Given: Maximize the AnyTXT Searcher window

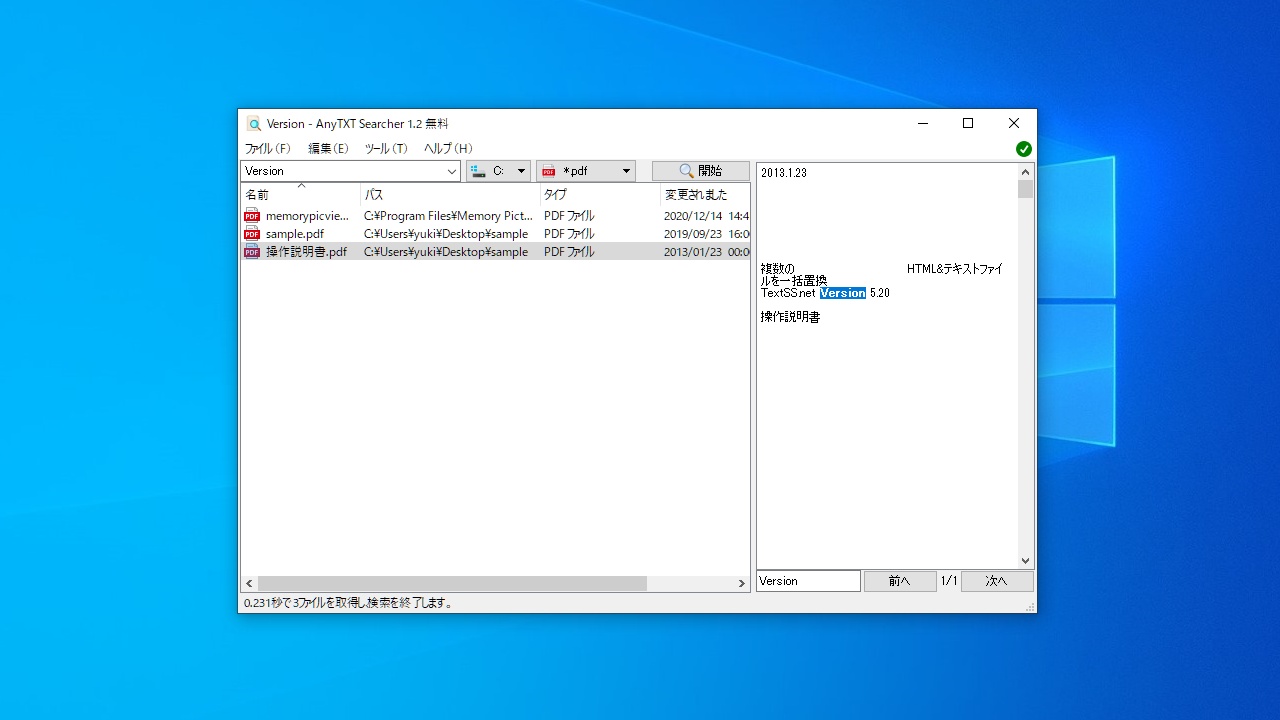Looking at the screenshot, I should (968, 123).
